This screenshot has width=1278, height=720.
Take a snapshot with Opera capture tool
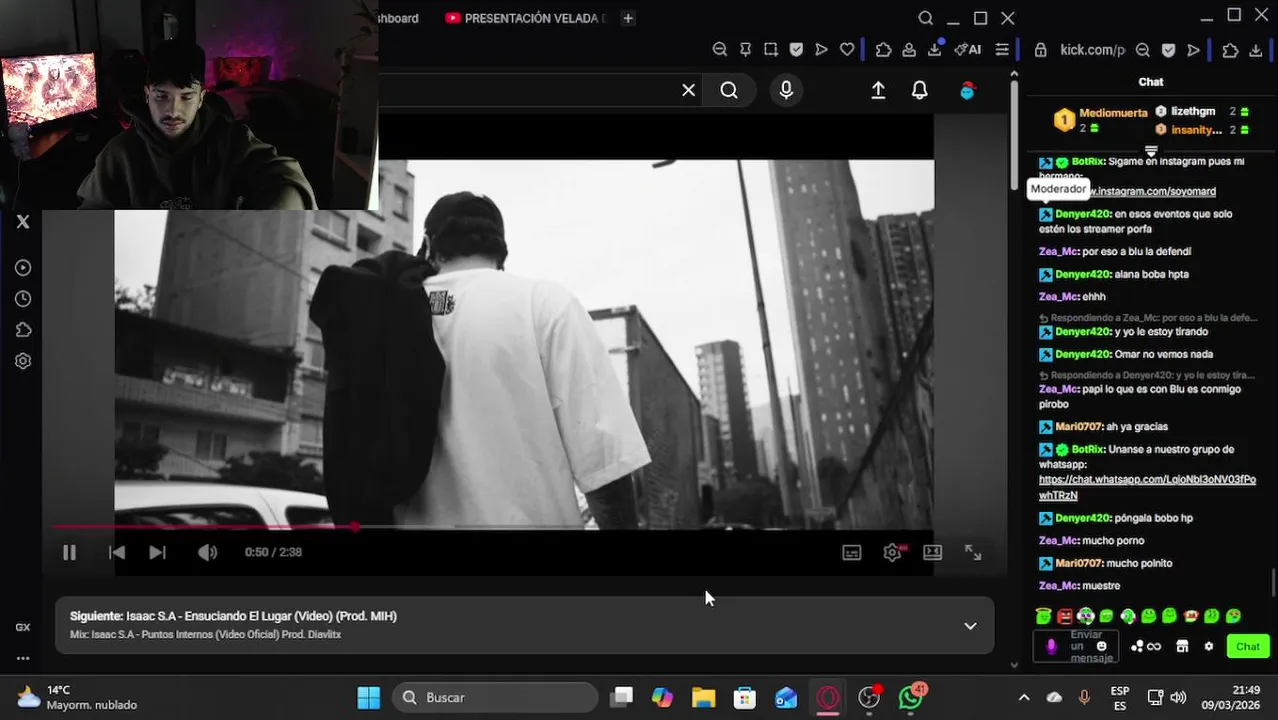point(771,50)
